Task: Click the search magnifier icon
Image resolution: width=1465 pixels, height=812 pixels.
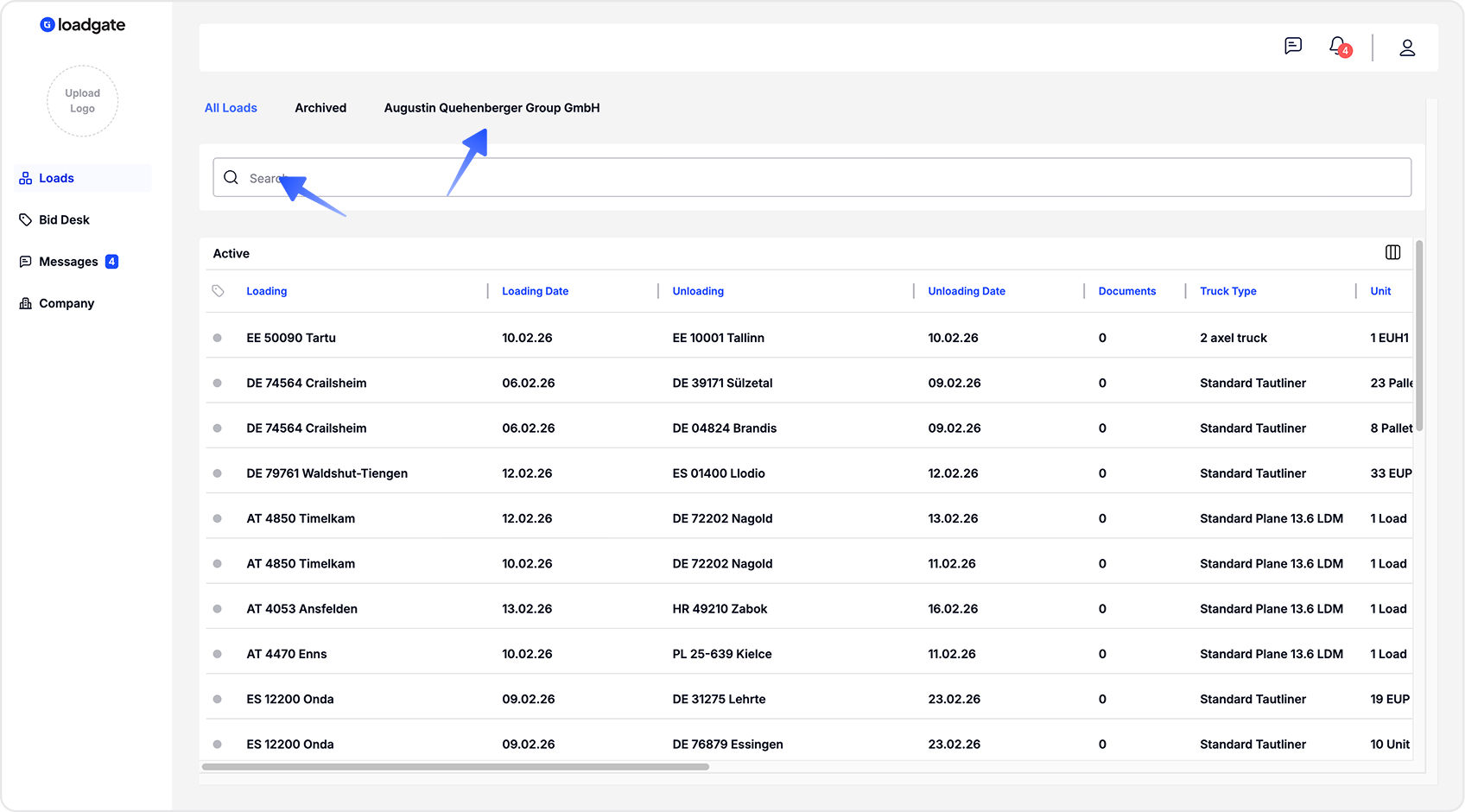Action: pos(231,178)
